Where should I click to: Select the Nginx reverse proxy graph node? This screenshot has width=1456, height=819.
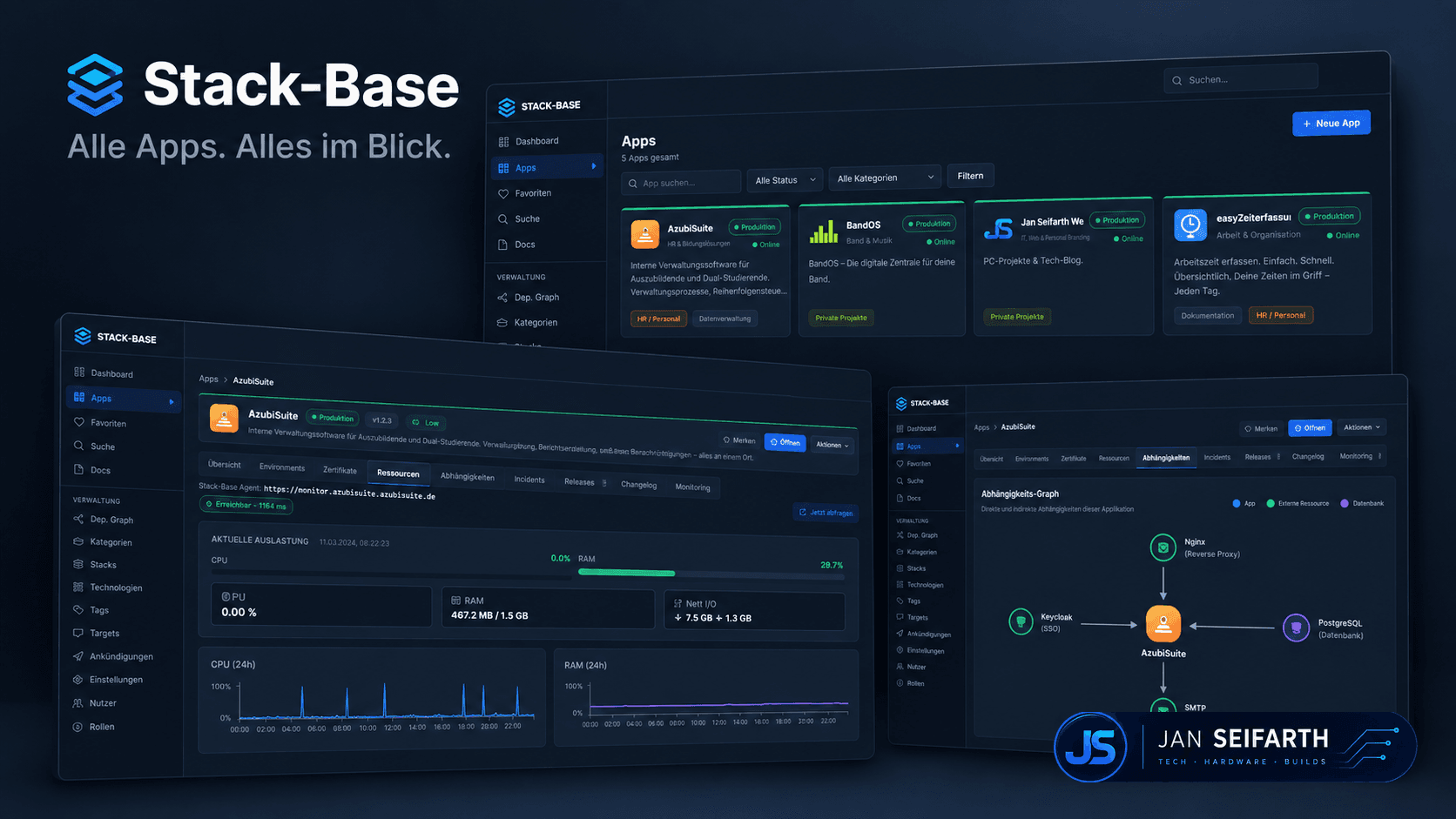(x=1163, y=547)
